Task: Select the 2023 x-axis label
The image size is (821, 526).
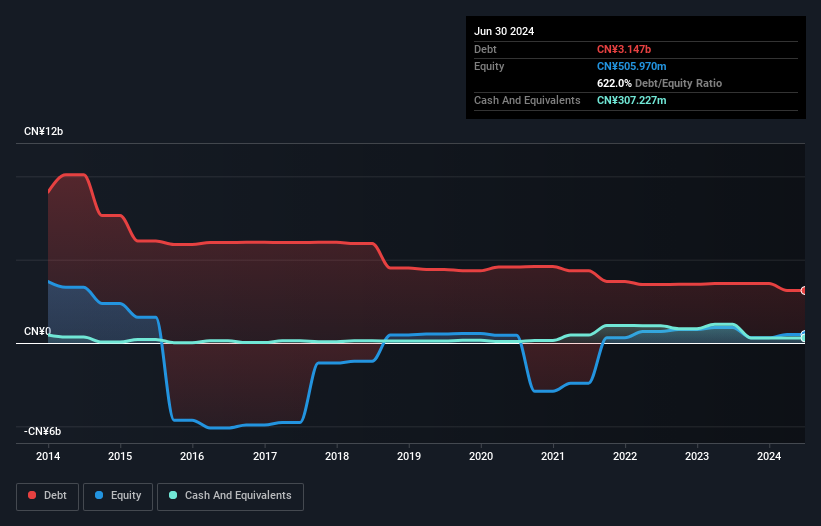Action: click(697, 456)
